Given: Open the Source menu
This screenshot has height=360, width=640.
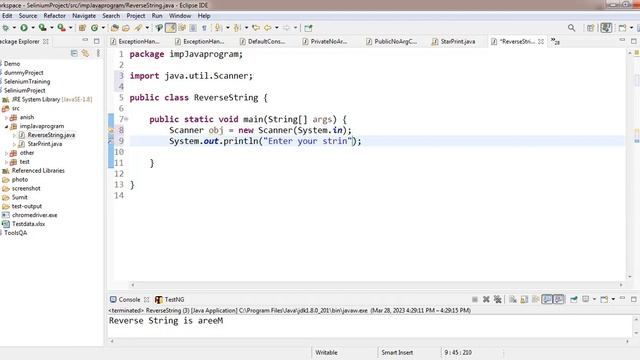Looking at the screenshot, I should 28,16.
